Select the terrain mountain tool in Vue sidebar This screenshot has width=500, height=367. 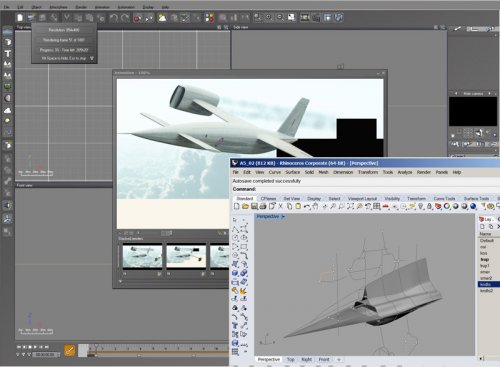click(x=7, y=65)
